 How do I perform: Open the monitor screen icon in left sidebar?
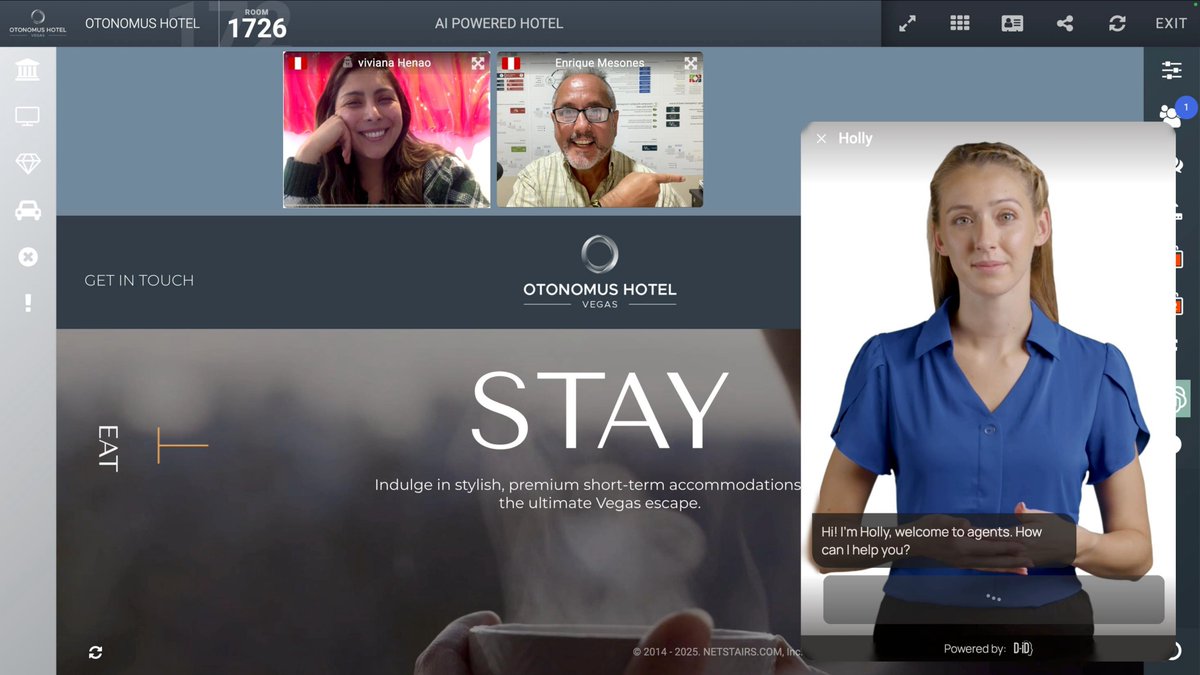coord(28,117)
